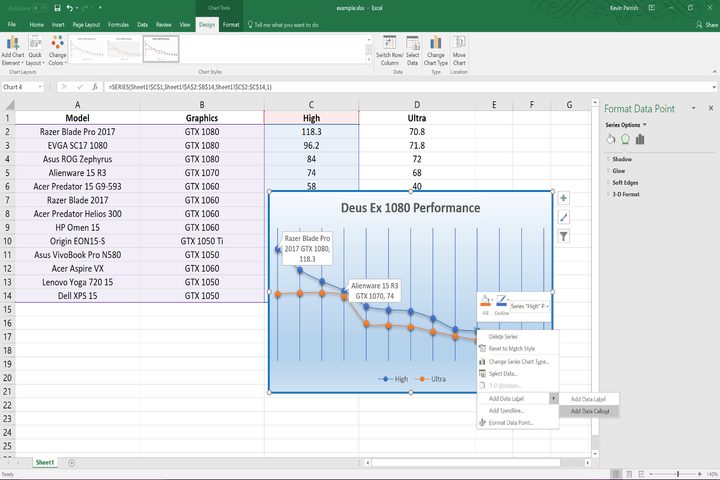Click the formula bar SERIES formula
720x480 pixels.
[x=190, y=87]
